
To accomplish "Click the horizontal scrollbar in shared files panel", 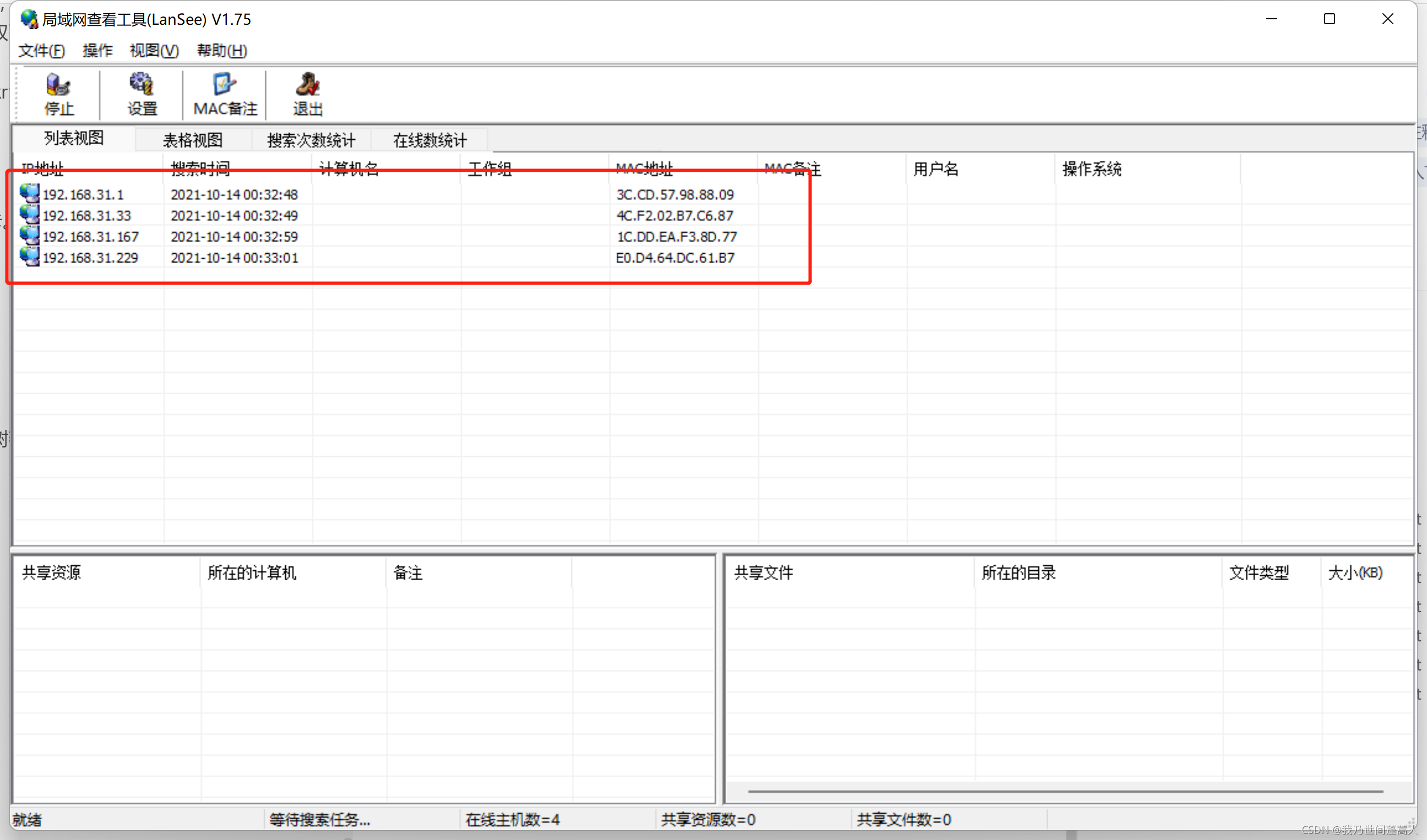I will [x=1065, y=791].
